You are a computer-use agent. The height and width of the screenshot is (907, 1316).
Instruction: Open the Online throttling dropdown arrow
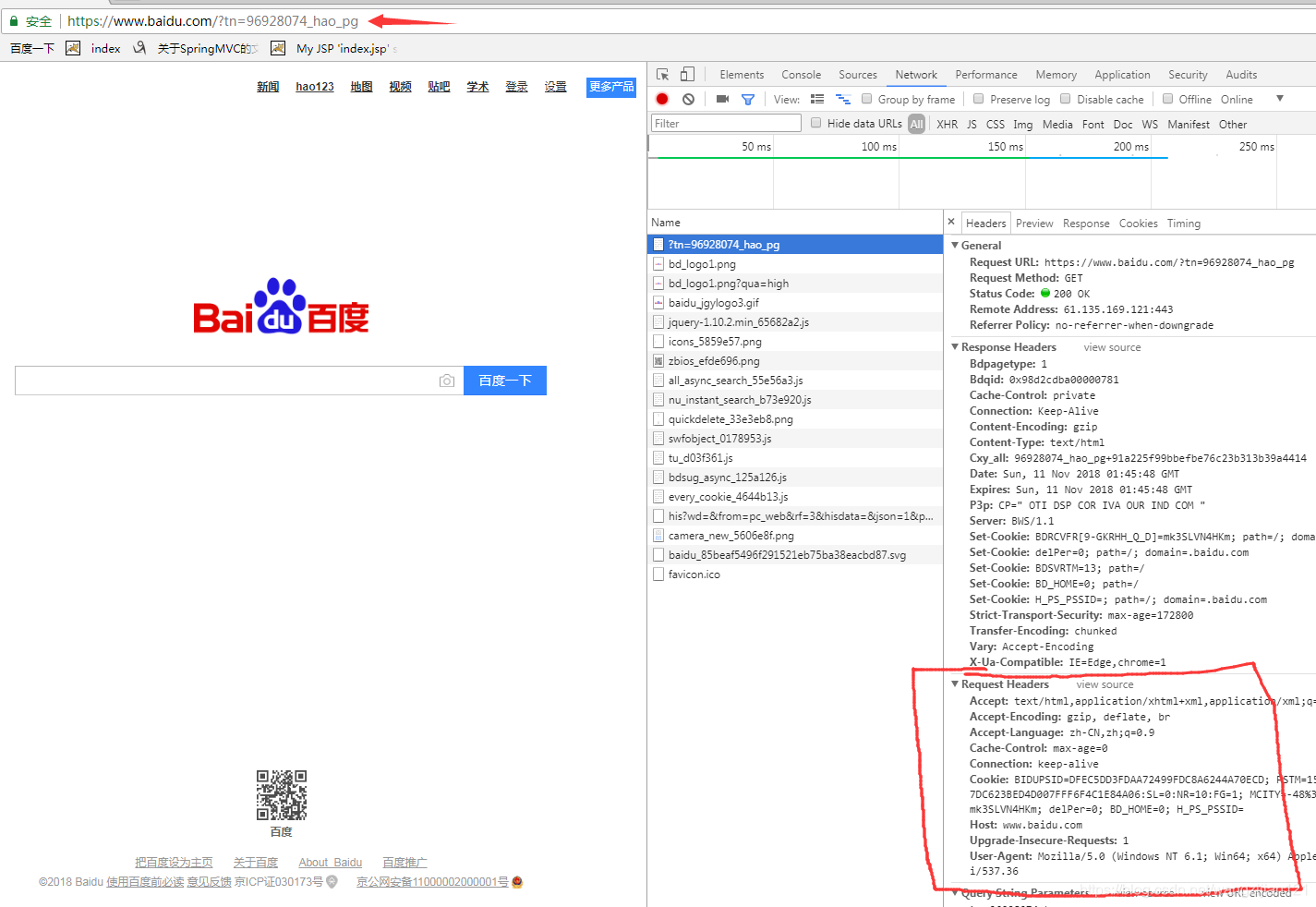point(1279,99)
